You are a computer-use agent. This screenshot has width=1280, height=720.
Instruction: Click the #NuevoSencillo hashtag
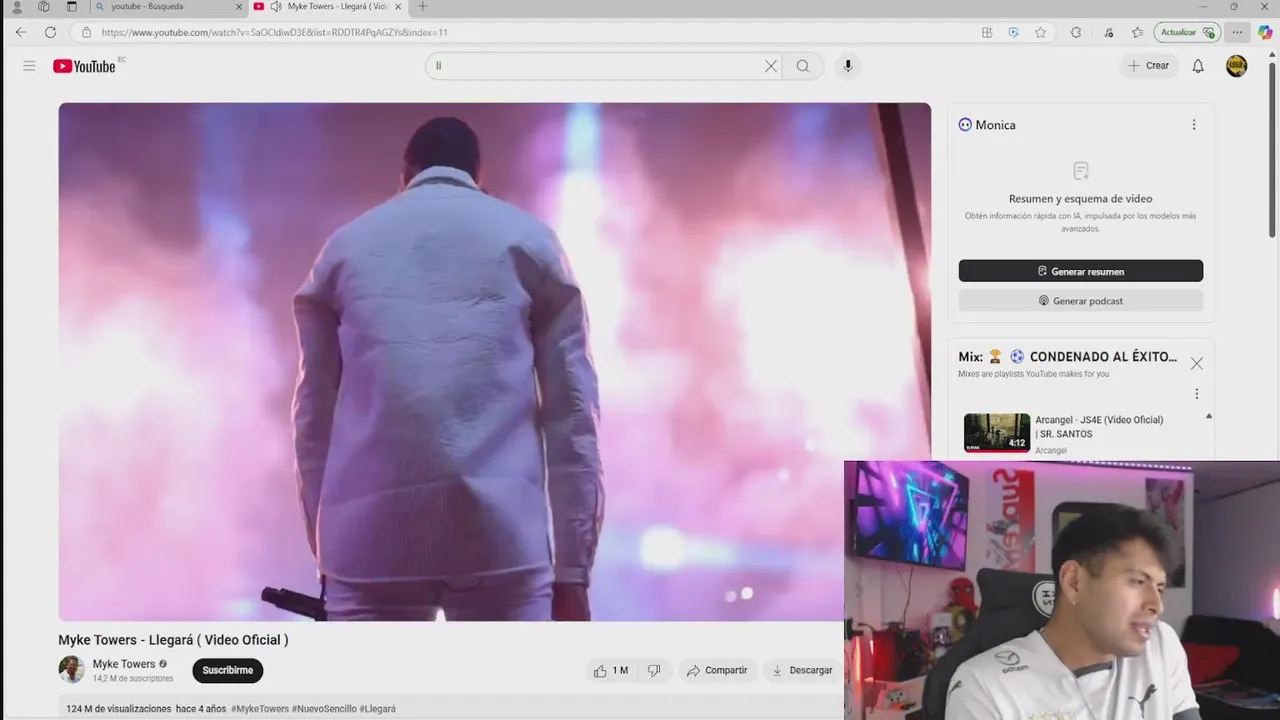click(x=324, y=709)
